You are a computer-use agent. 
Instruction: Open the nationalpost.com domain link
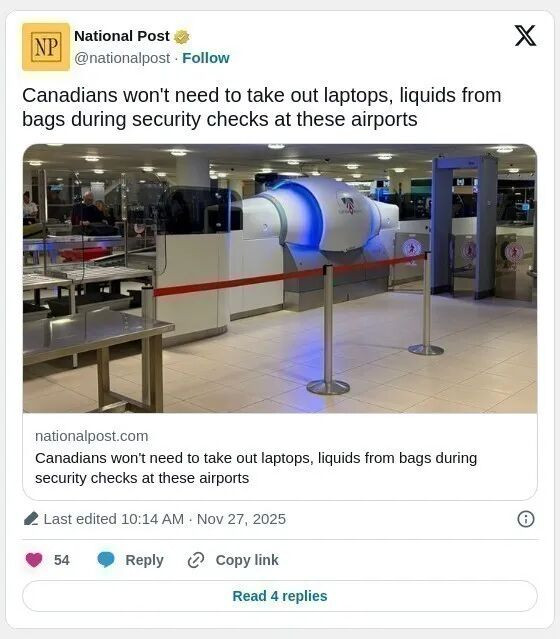(x=92, y=436)
